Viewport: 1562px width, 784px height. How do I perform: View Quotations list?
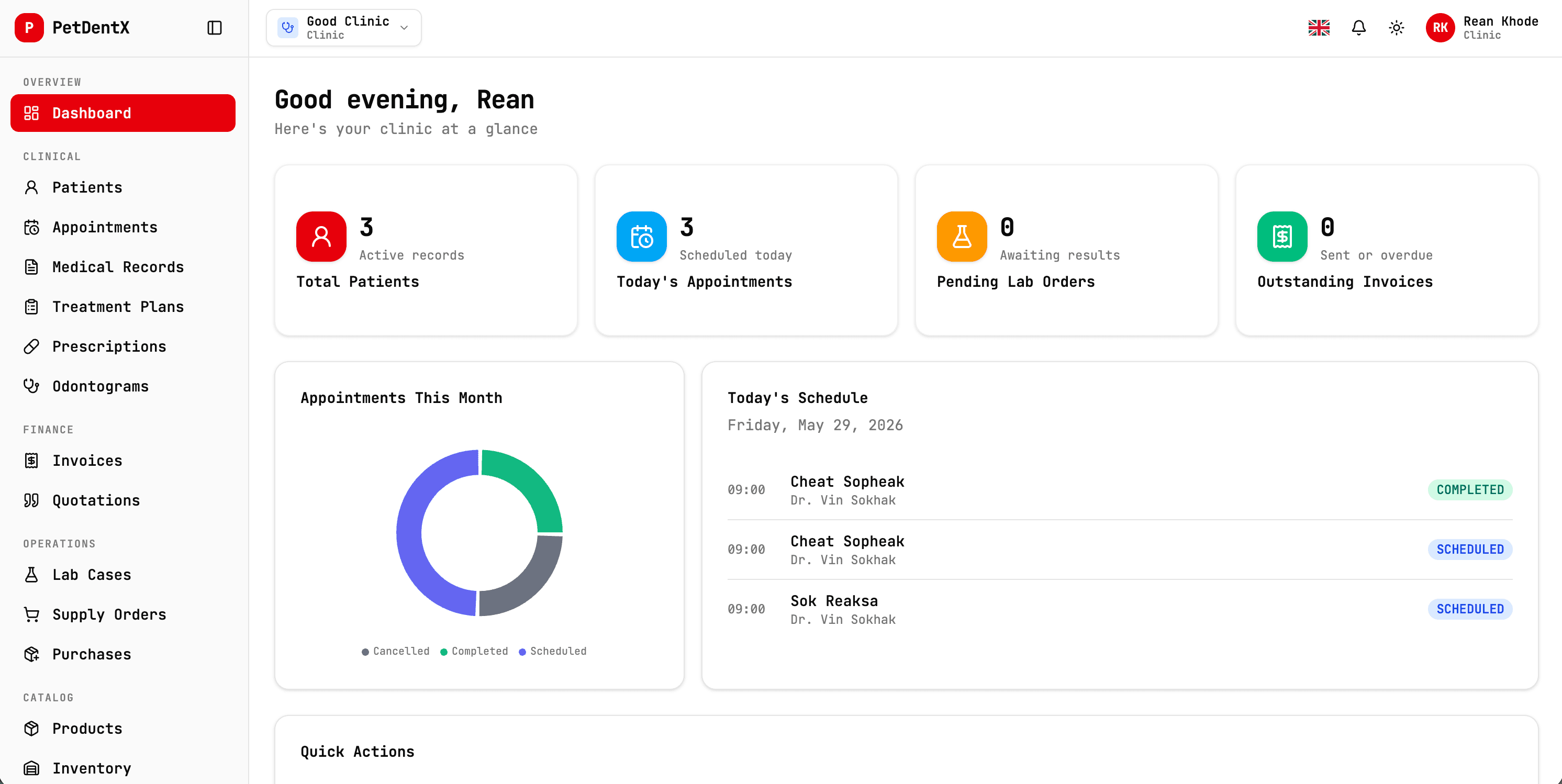click(122, 500)
